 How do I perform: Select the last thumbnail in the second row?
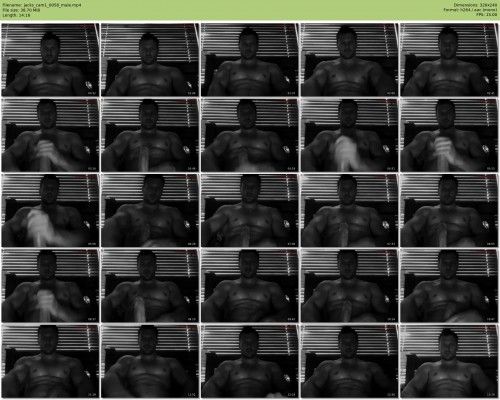tap(449, 135)
